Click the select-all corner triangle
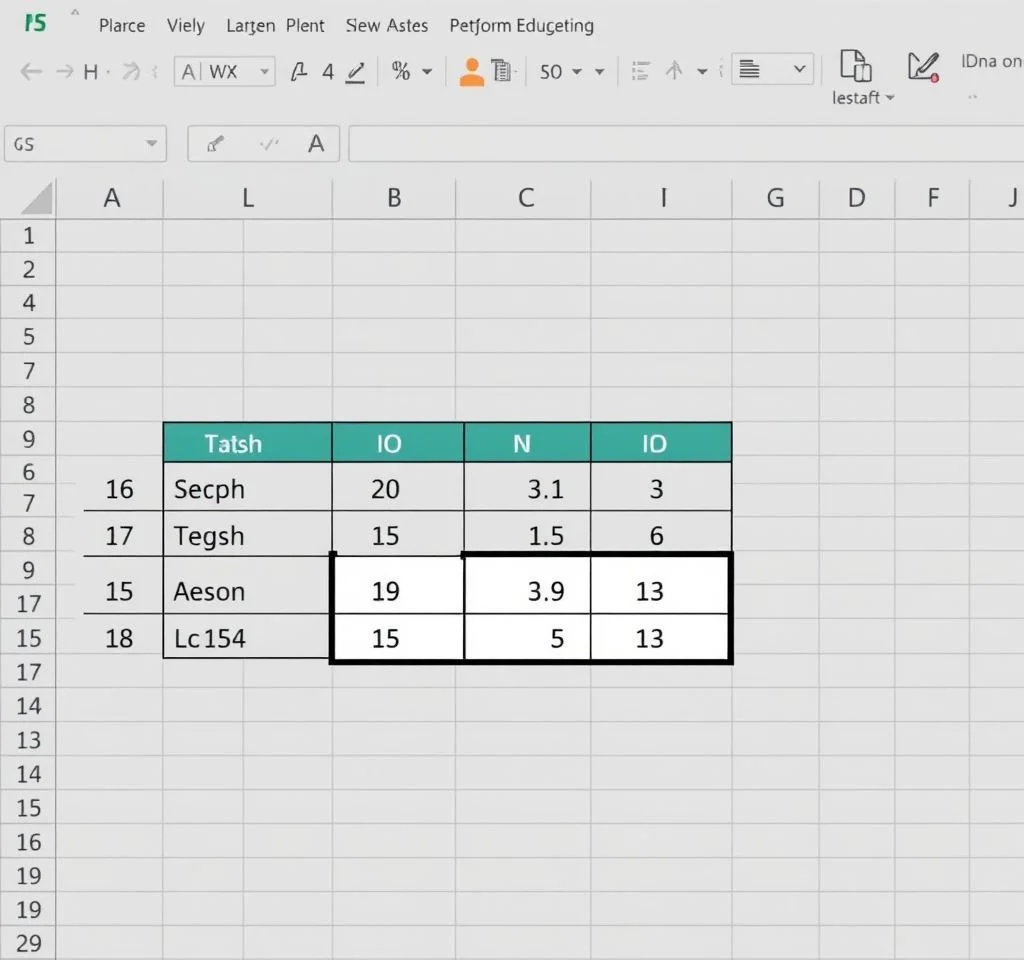Image resolution: width=1024 pixels, height=960 pixels. click(x=36, y=199)
